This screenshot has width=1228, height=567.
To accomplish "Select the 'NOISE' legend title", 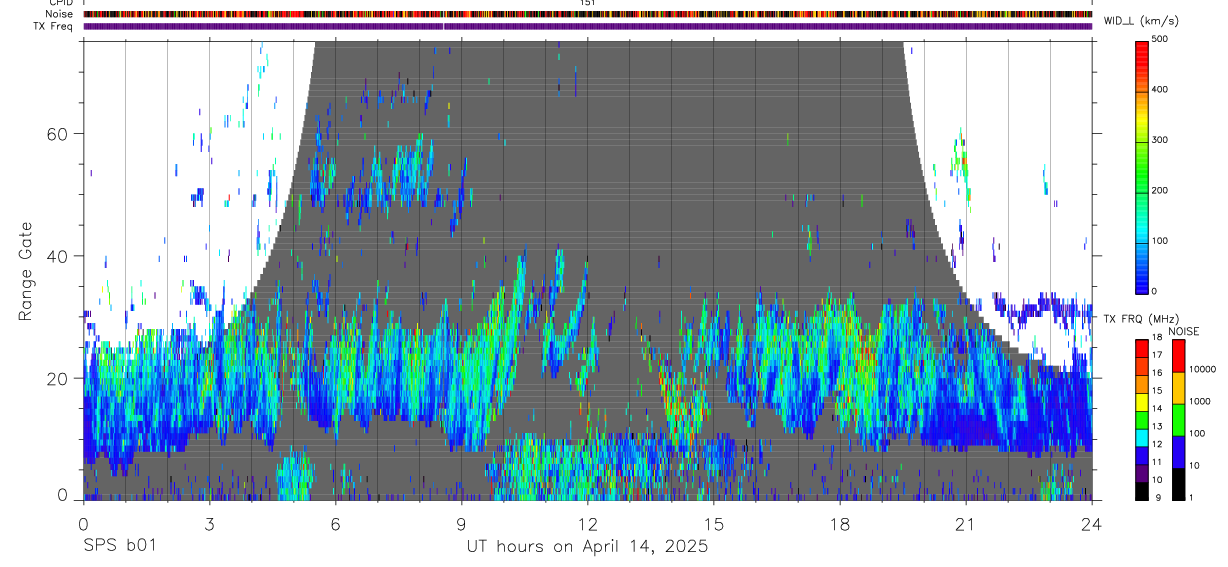I will point(1184,332).
